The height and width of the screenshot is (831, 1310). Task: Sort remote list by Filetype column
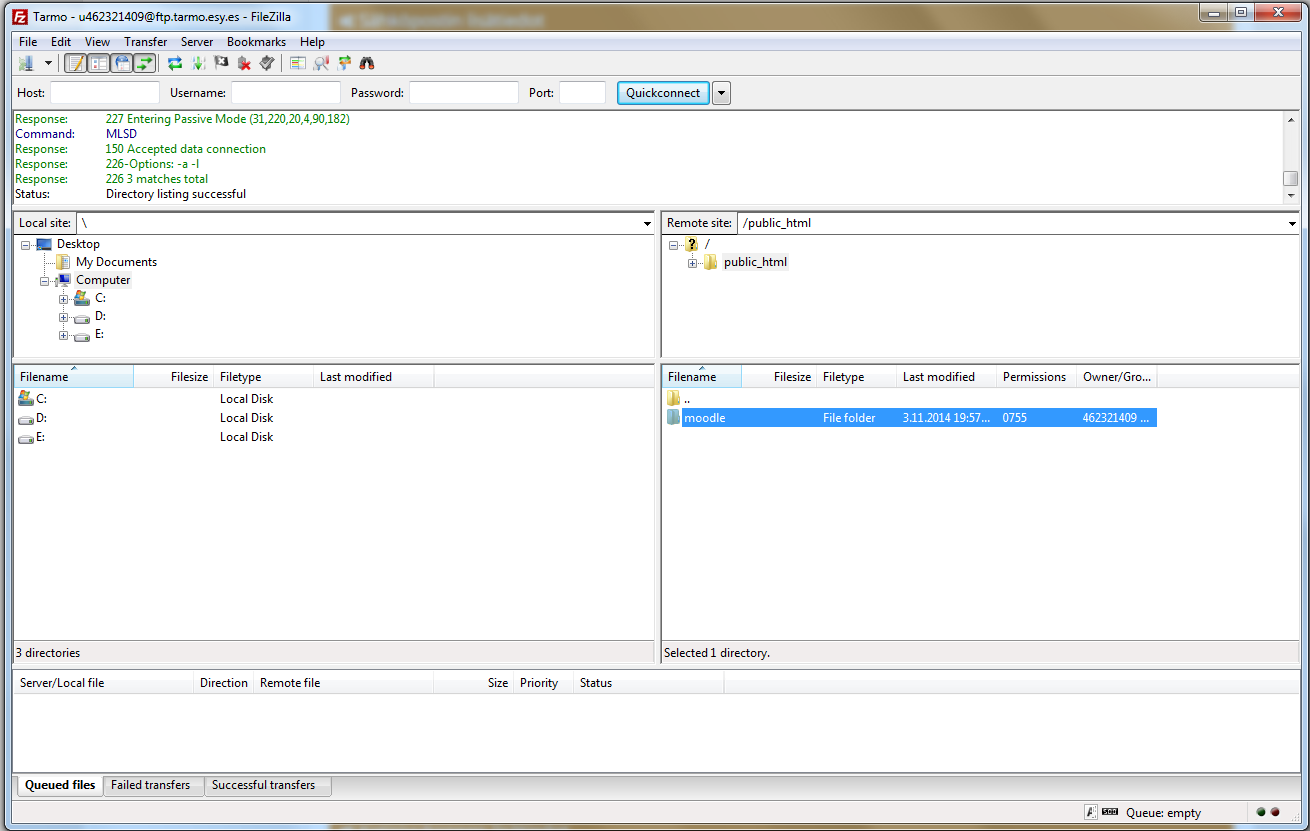click(857, 377)
